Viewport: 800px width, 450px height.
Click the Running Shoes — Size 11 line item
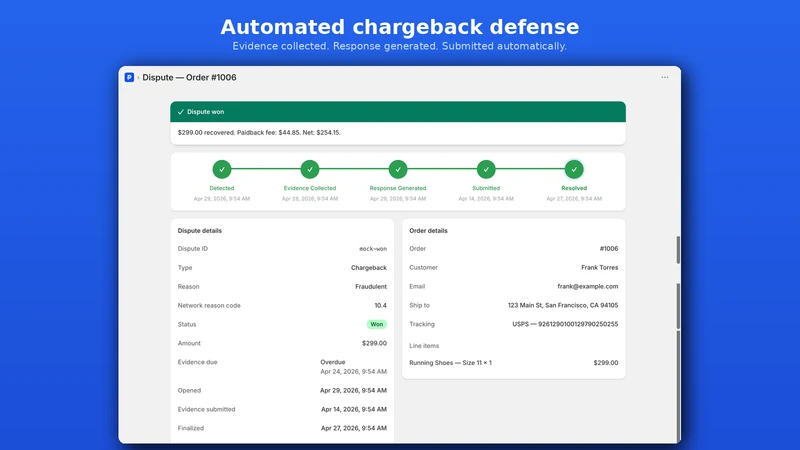point(451,363)
